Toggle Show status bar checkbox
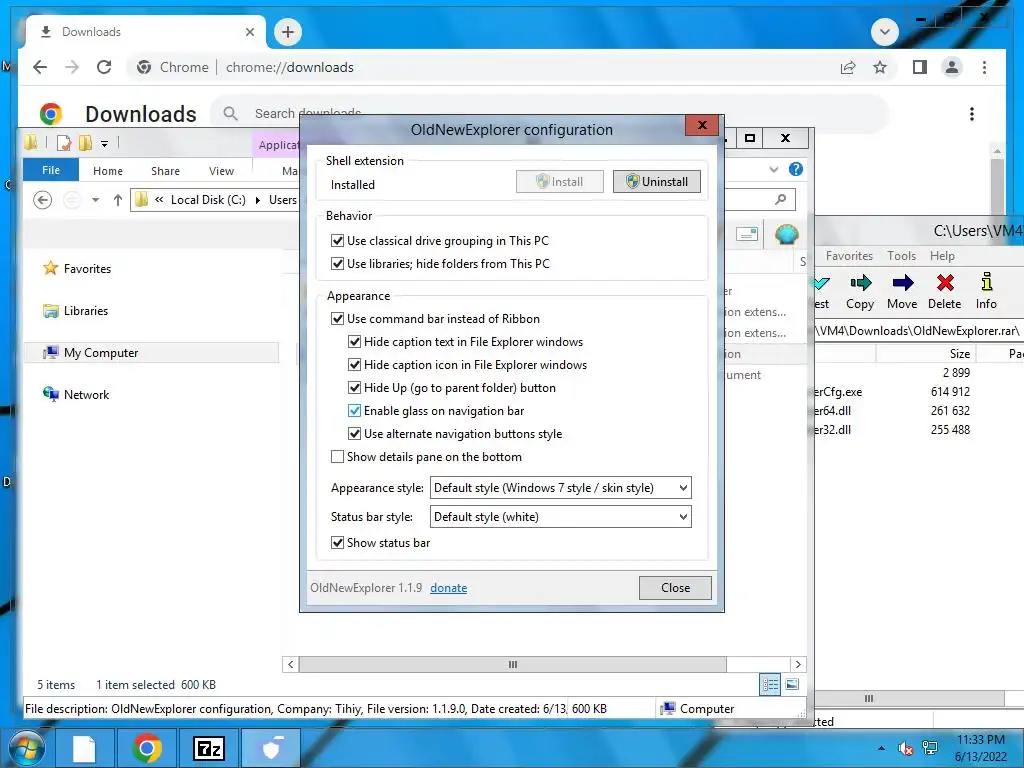This screenshot has width=1024, height=768. click(x=337, y=542)
